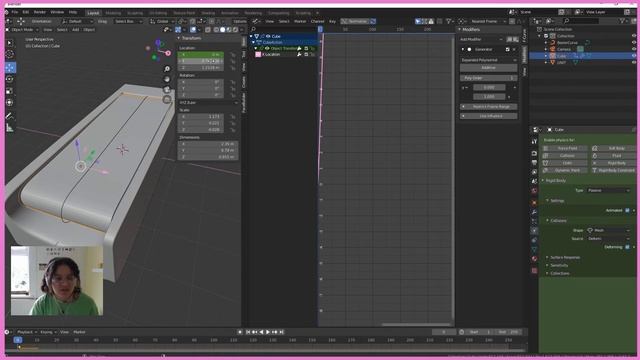Select the X Location pink channel swatch

pos(258,54)
